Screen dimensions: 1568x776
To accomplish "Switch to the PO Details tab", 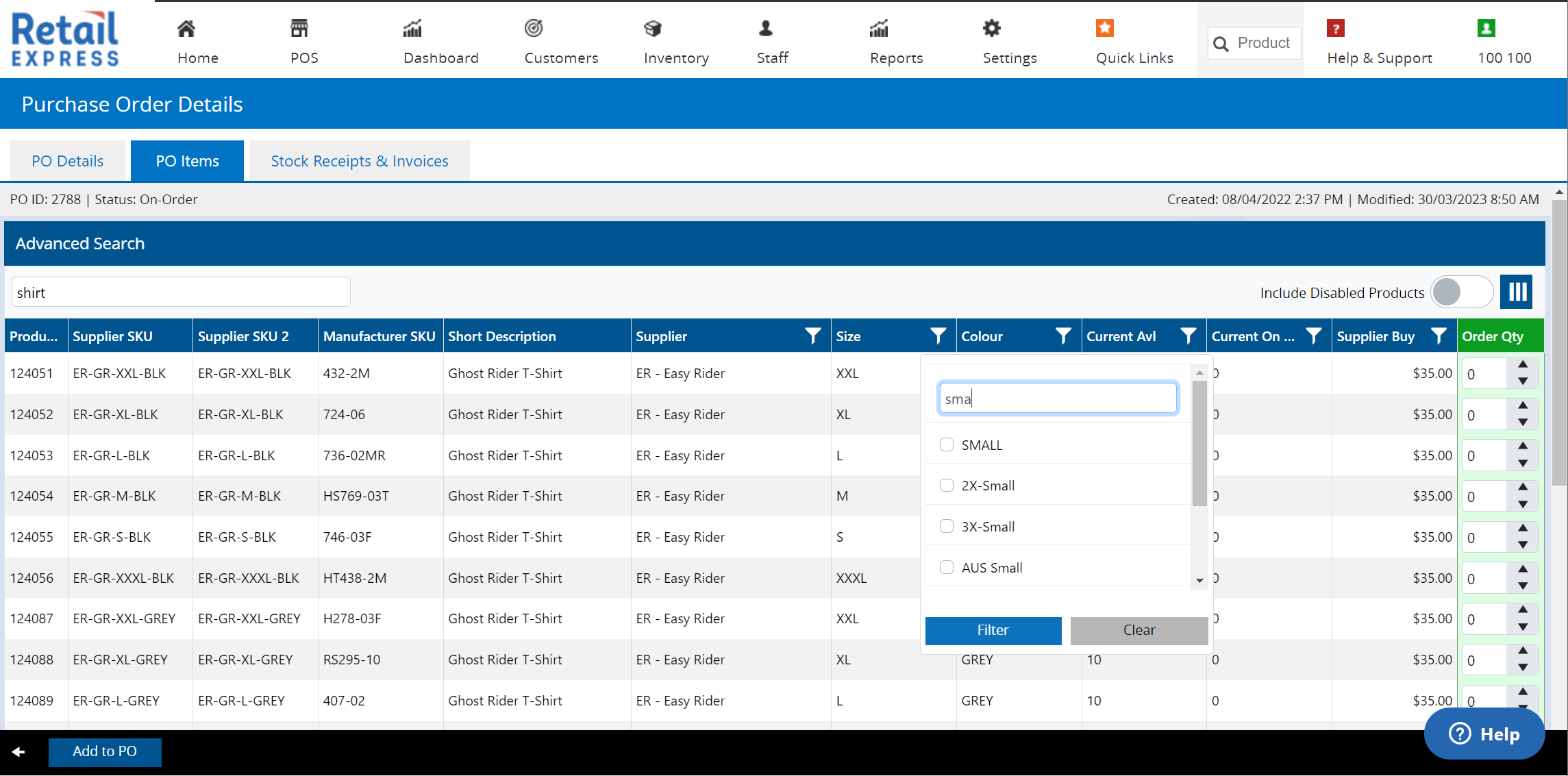I will tap(67, 161).
